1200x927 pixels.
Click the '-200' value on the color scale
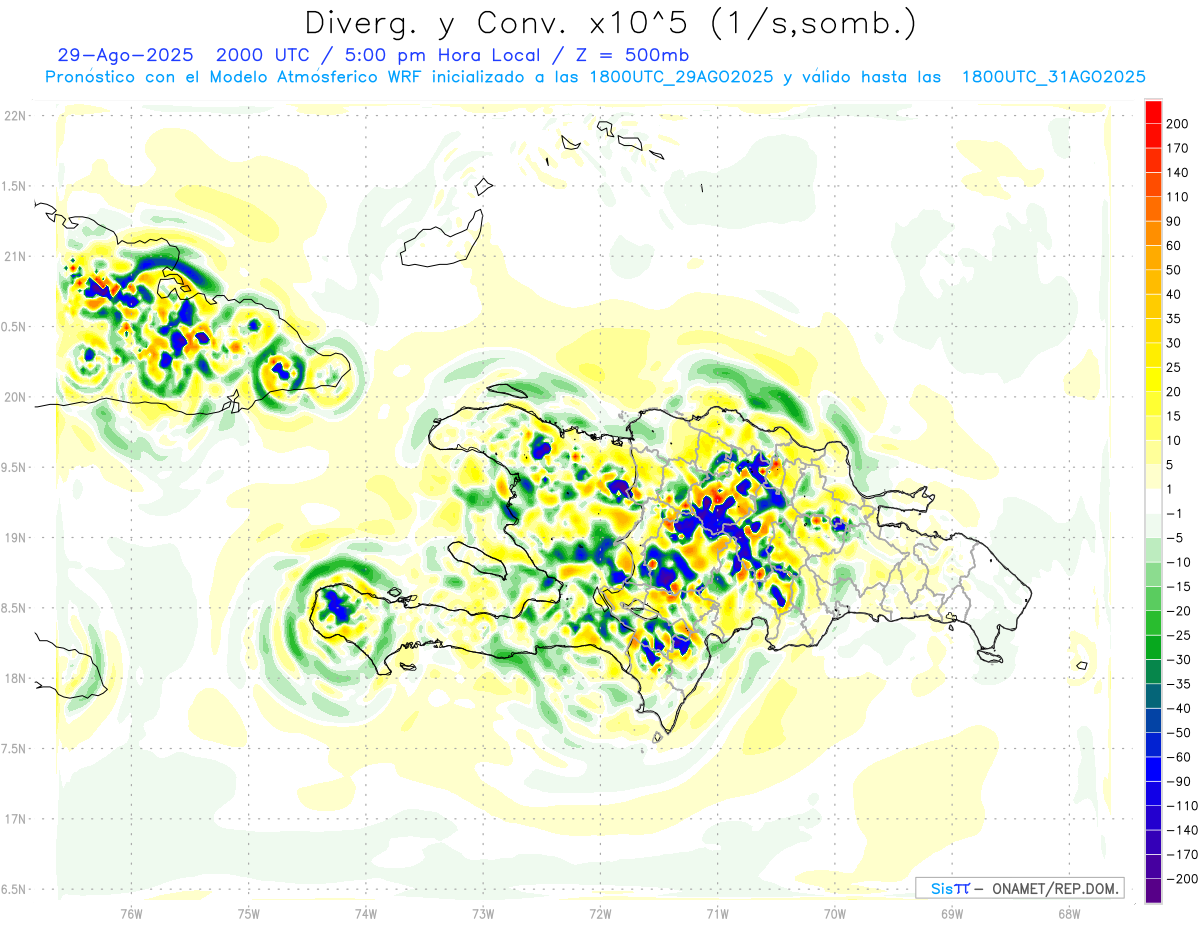coord(1183,878)
